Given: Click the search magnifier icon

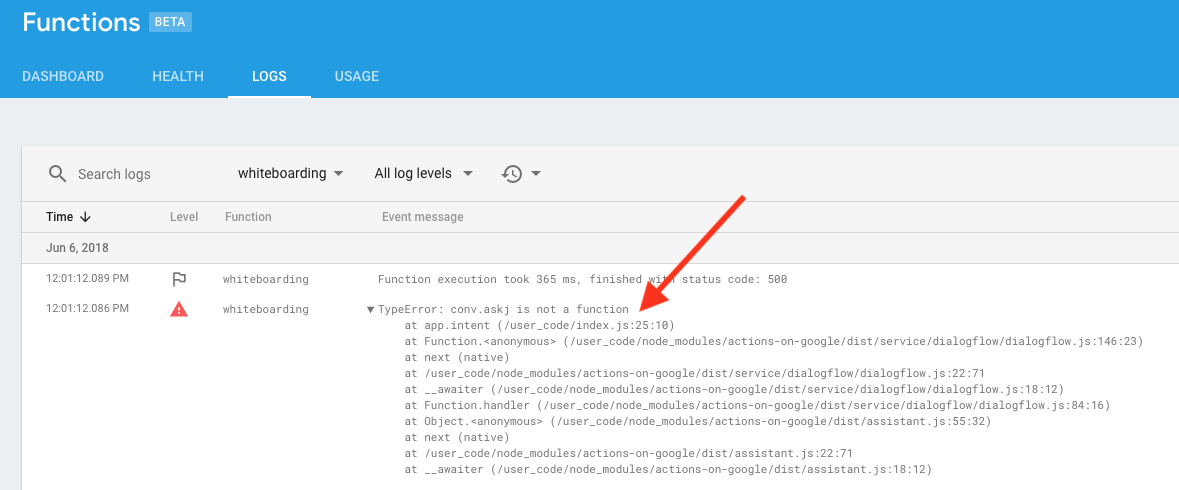Looking at the screenshot, I should 58,174.
